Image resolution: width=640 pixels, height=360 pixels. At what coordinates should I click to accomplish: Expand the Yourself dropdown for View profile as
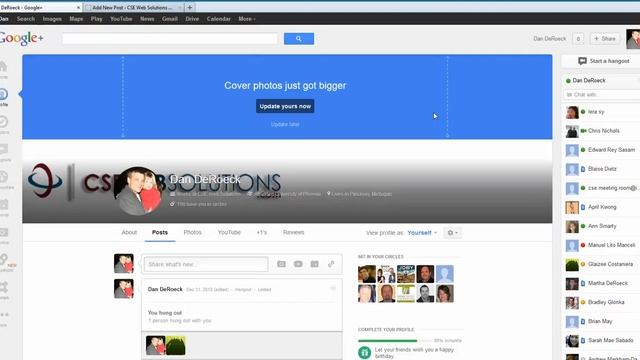pyautogui.click(x=422, y=233)
